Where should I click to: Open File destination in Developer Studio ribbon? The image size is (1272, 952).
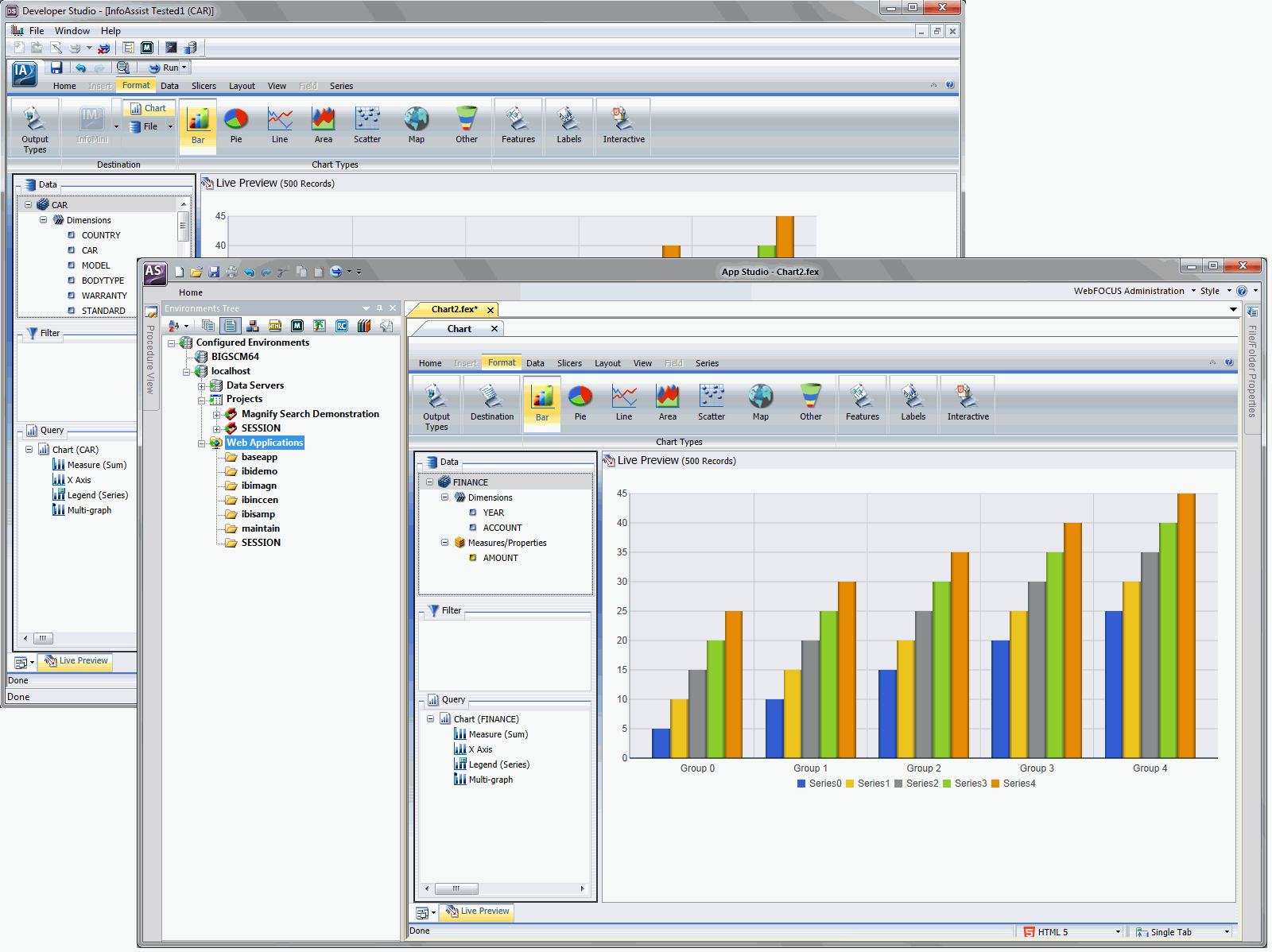point(150,126)
